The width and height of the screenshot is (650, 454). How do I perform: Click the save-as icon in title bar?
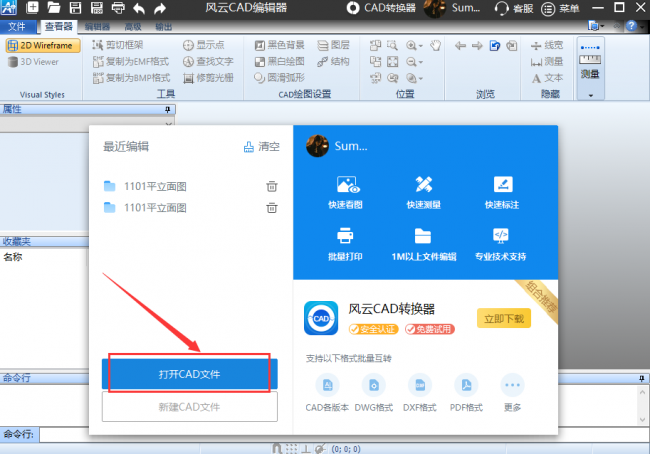(96, 7)
